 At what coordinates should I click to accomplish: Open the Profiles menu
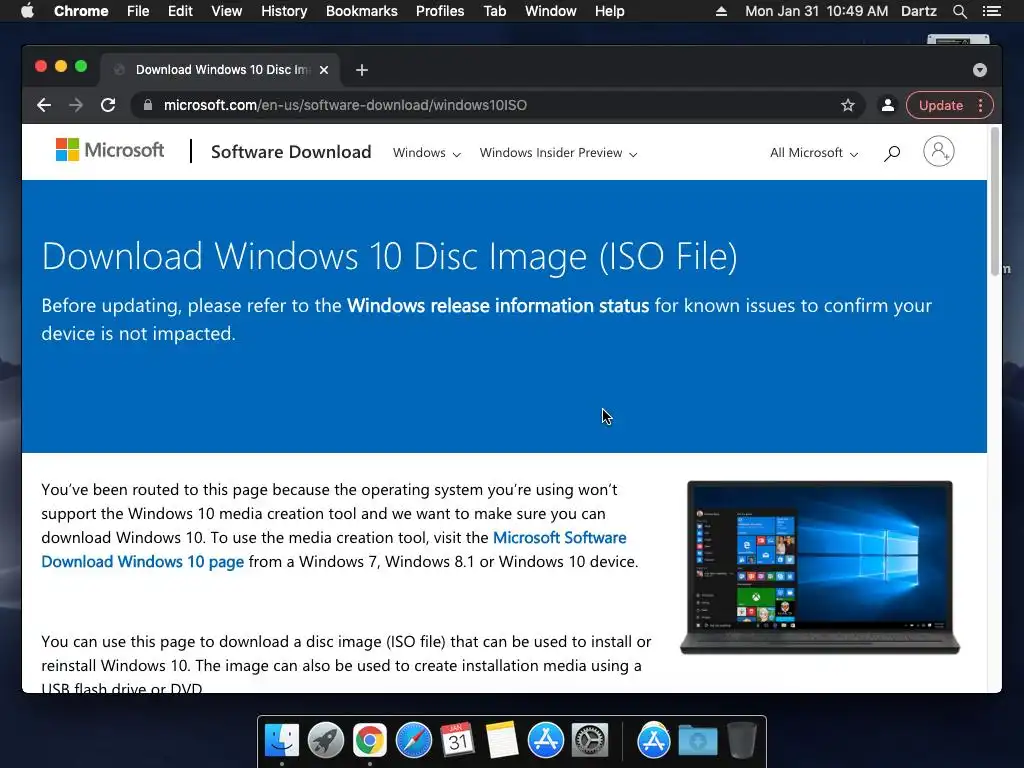click(x=440, y=11)
